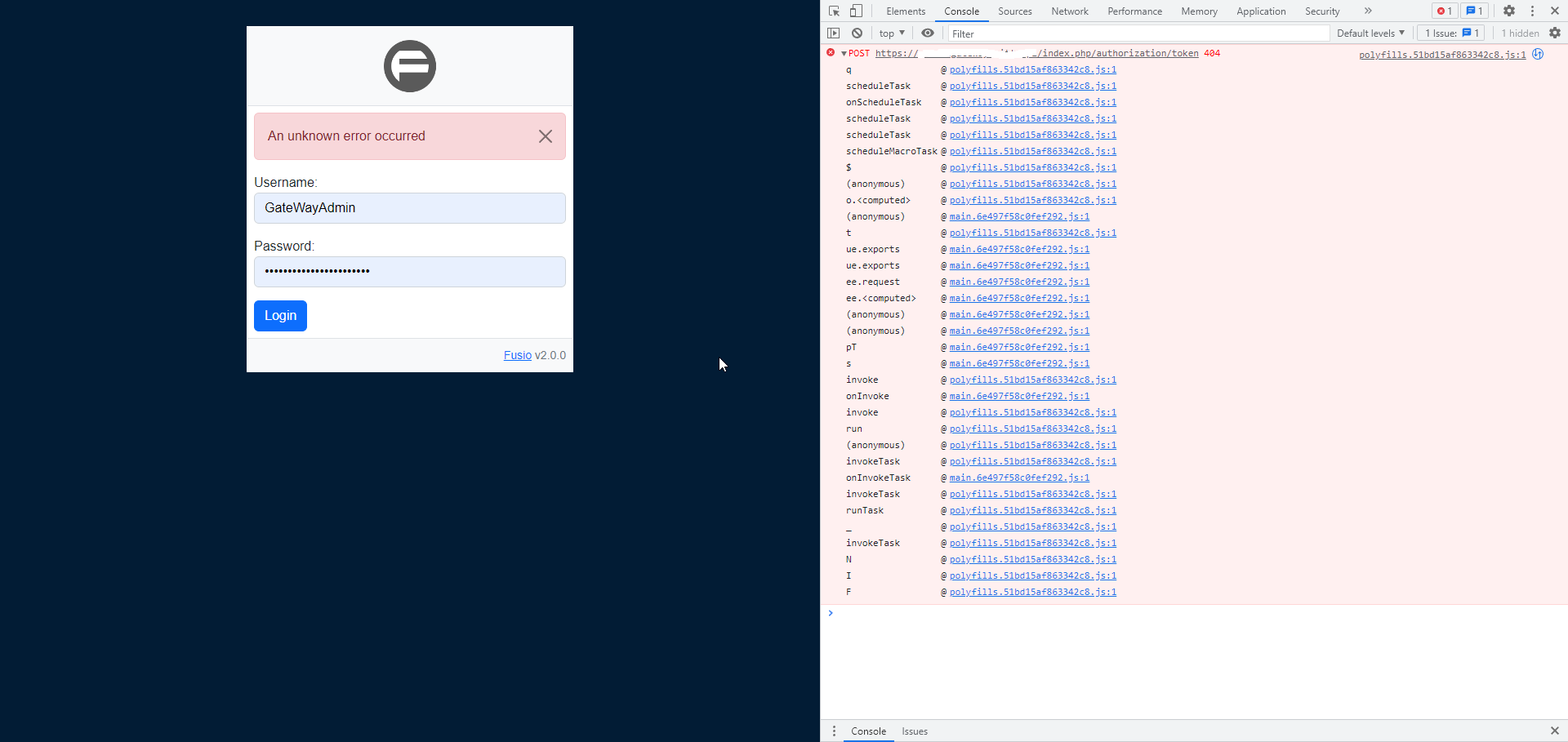Close the DevTools panel
Image resolution: width=1568 pixels, height=742 pixels.
(1555, 11)
